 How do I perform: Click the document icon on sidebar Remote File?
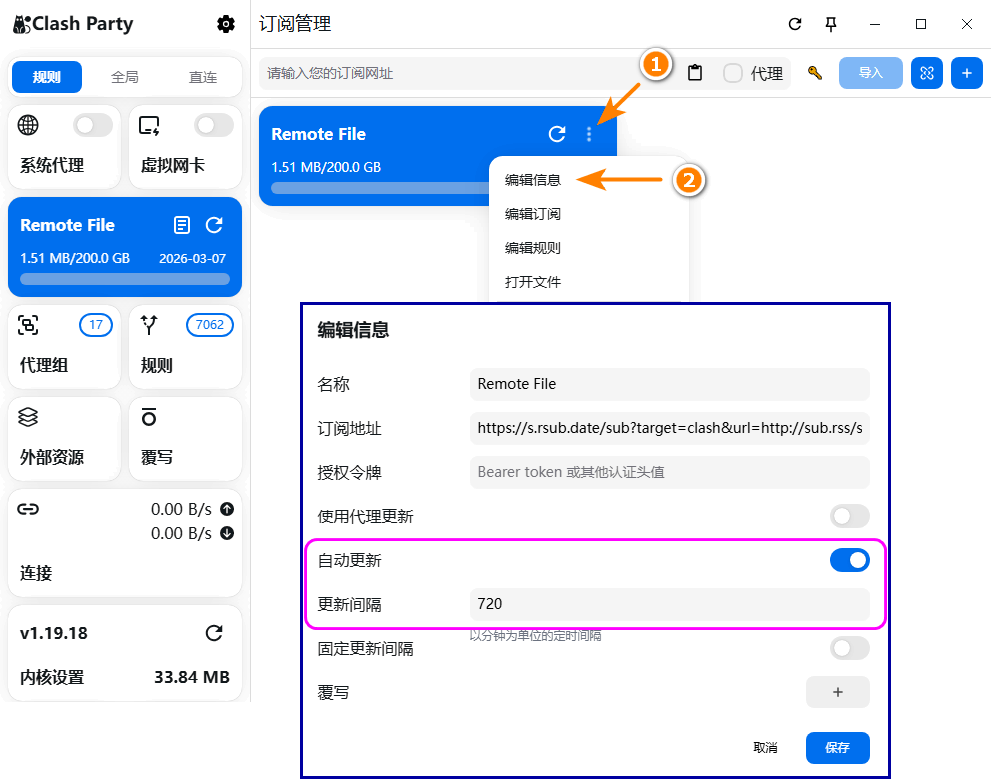tap(182, 225)
